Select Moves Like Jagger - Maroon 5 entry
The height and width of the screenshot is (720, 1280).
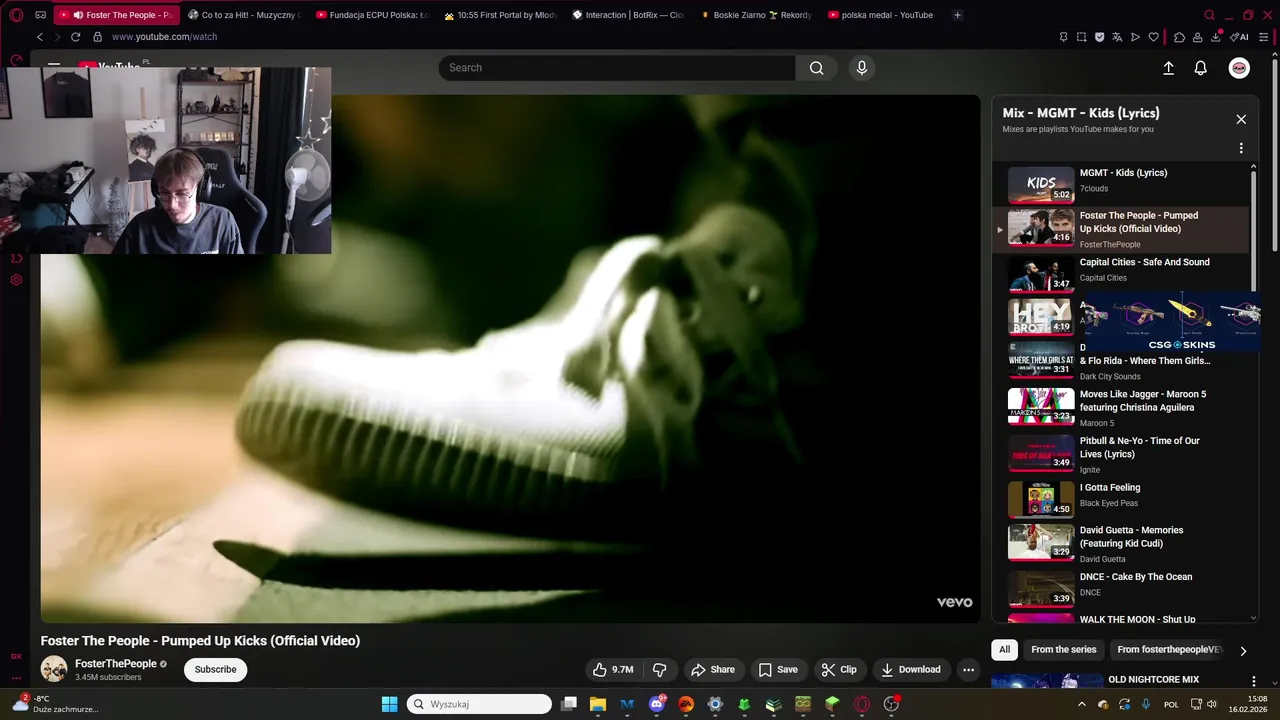[x=1120, y=407]
